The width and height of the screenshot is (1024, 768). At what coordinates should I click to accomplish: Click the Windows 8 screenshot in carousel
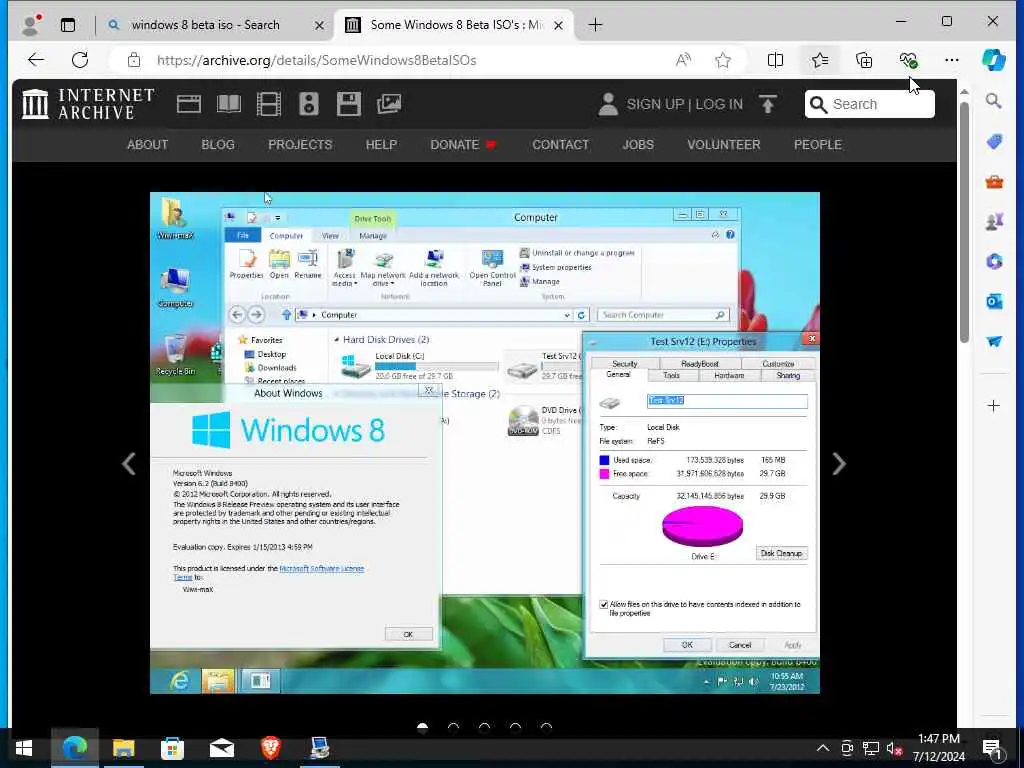(x=485, y=443)
